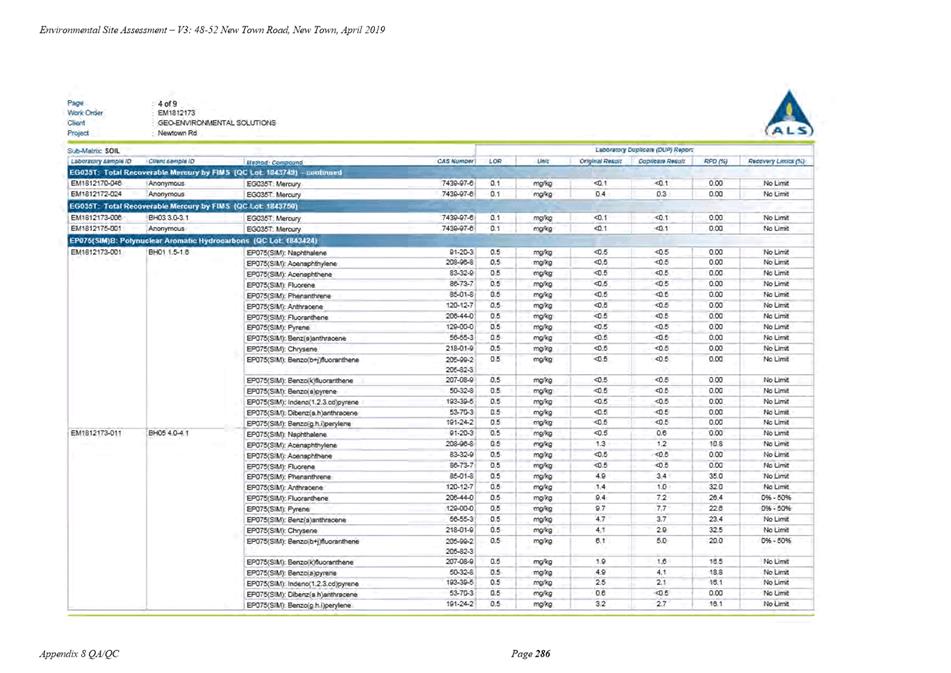Click client sample ID BH03 3.0-3.1

[169, 218]
